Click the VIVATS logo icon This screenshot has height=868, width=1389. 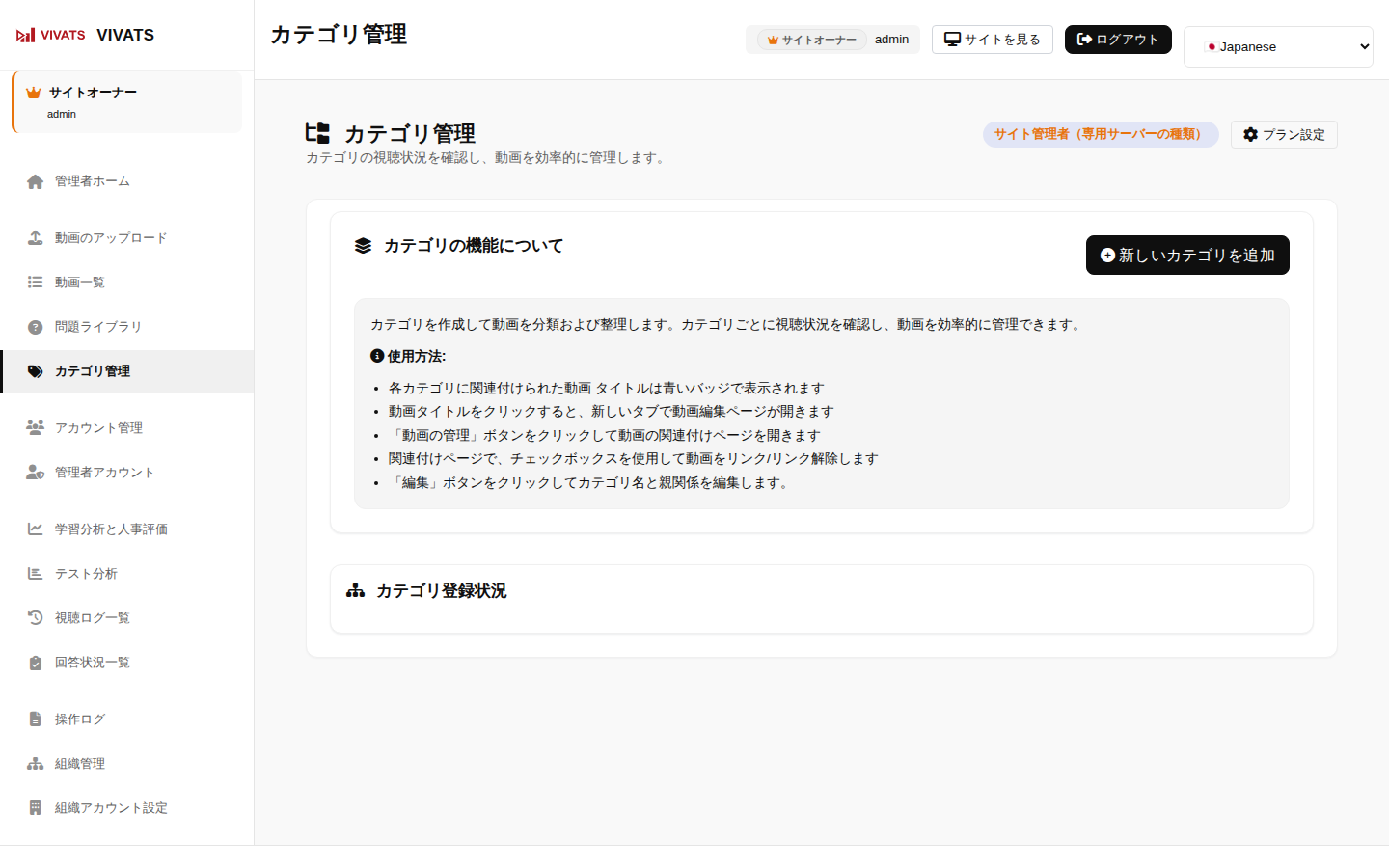pos(50,35)
